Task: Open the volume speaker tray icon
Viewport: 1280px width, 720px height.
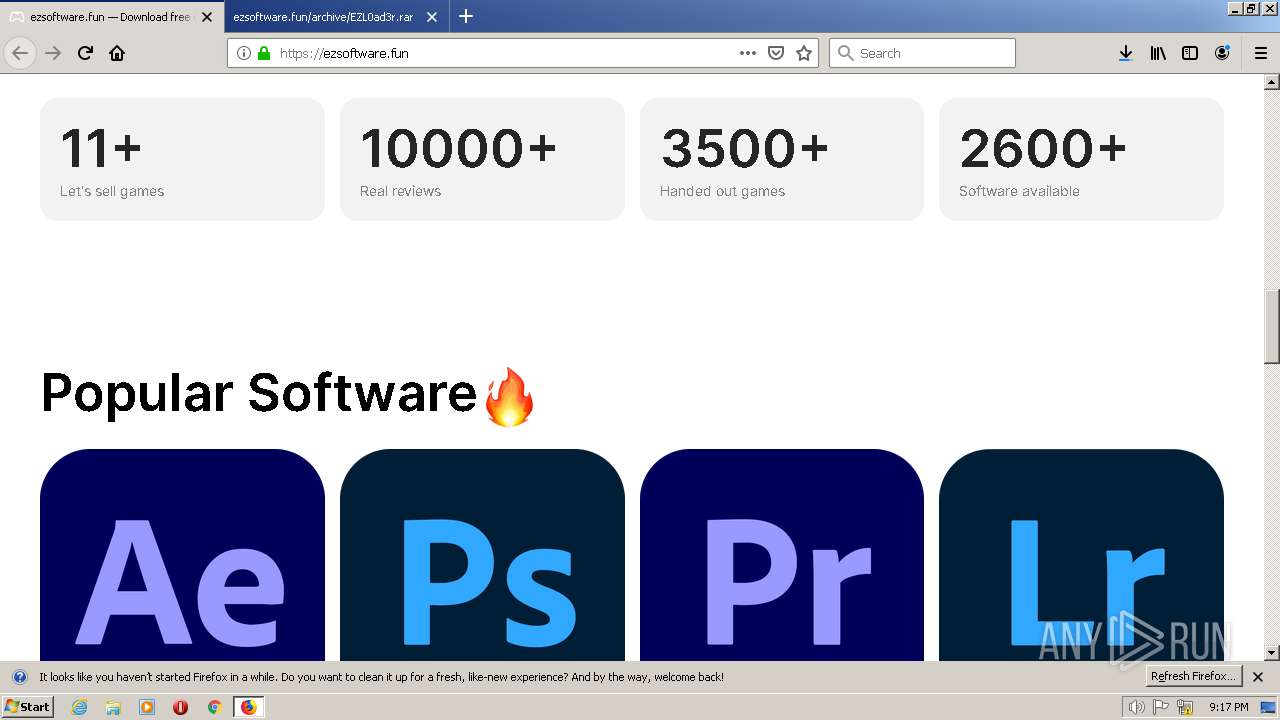Action: tap(1137, 707)
